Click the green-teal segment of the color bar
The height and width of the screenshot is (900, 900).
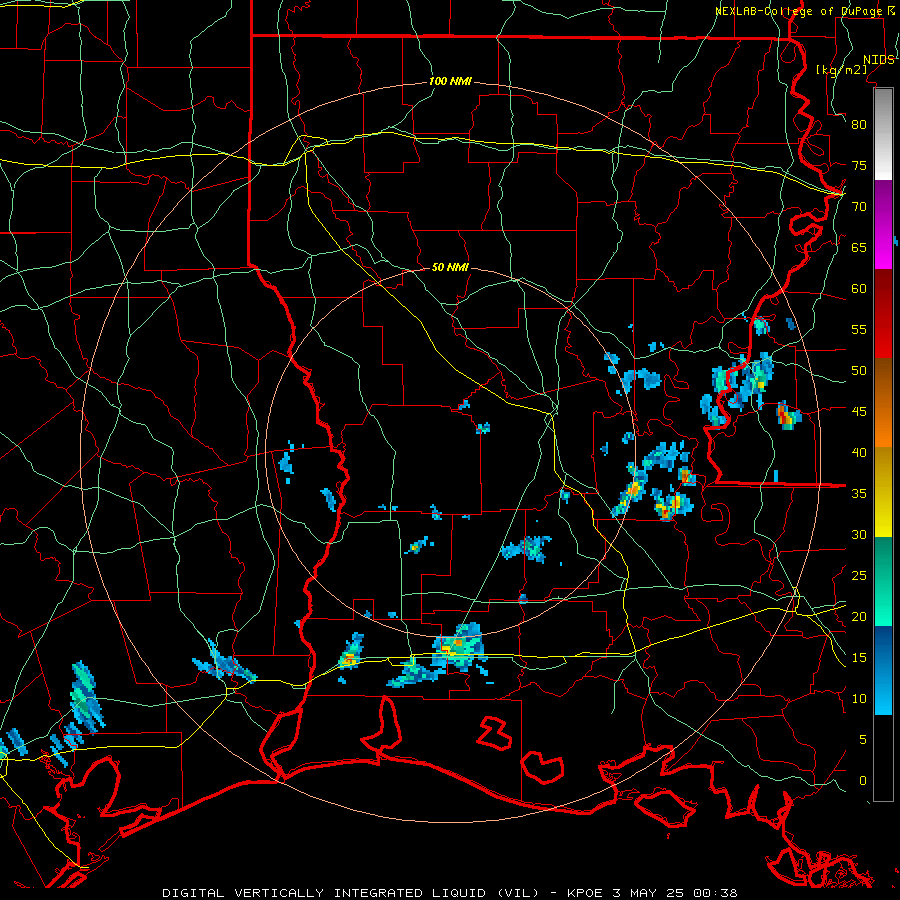pos(883,581)
